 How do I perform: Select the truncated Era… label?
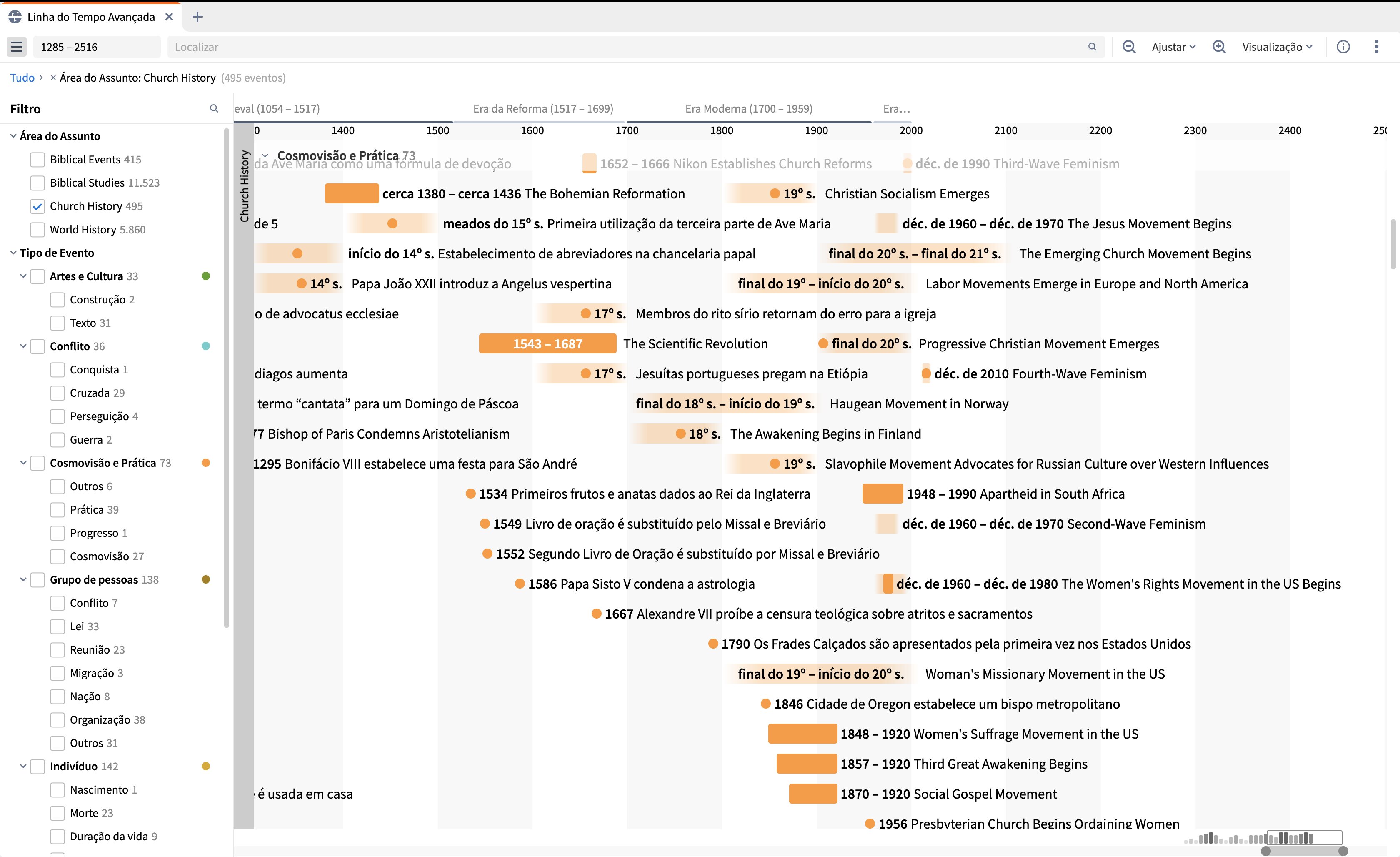897,108
